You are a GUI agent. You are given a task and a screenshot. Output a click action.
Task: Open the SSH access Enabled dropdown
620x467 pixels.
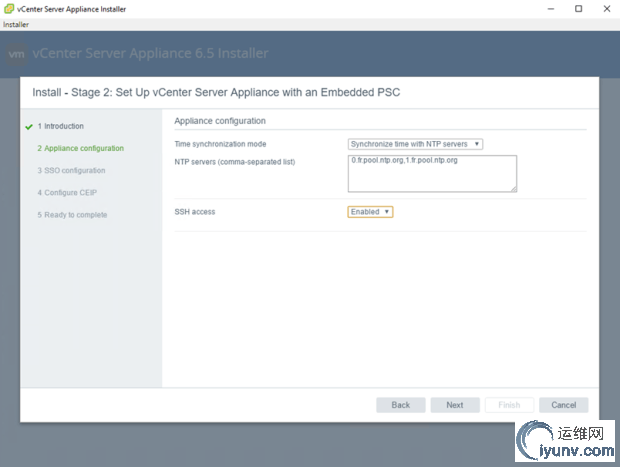tap(370, 212)
